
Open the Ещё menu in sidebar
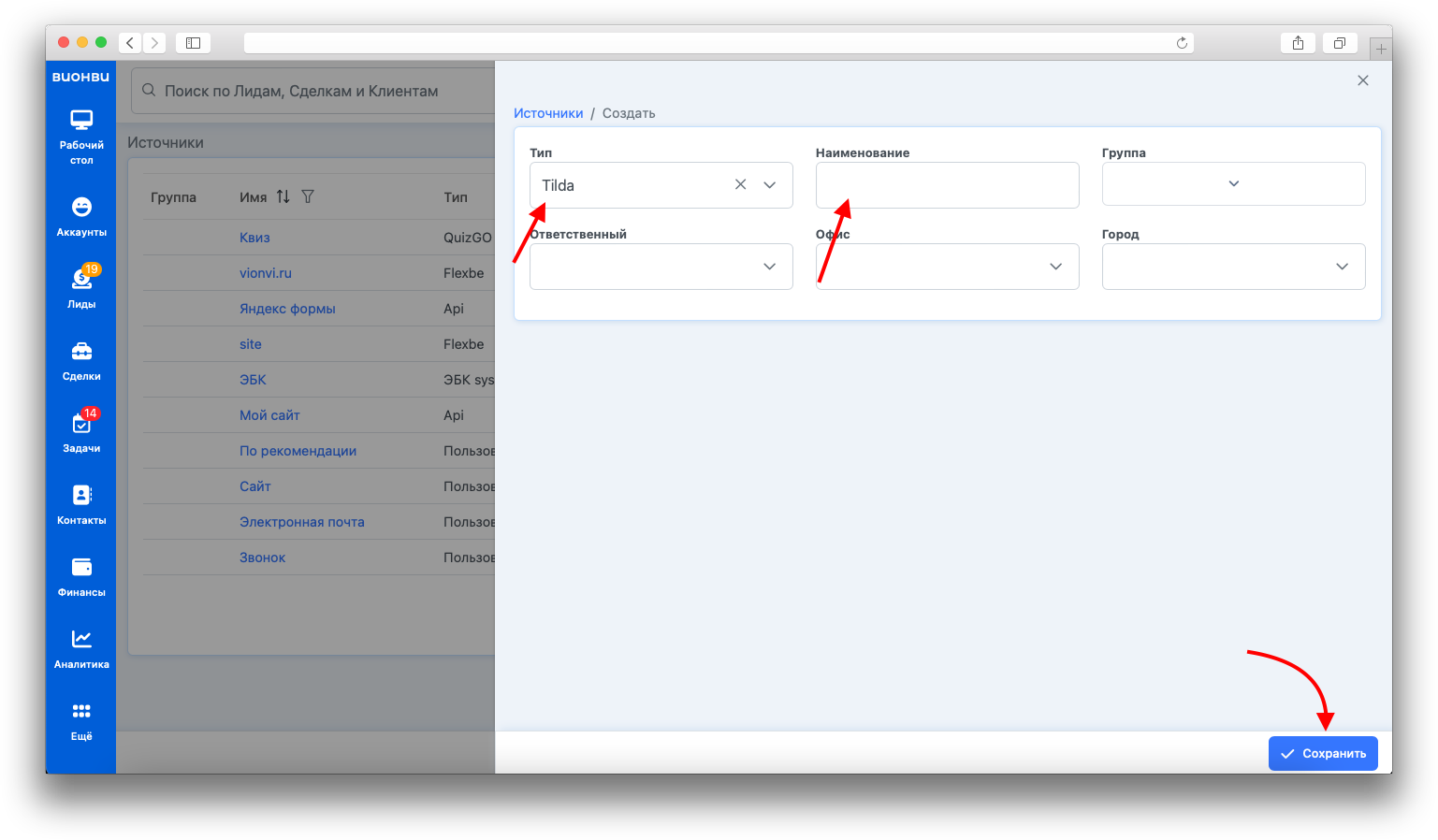tap(81, 721)
